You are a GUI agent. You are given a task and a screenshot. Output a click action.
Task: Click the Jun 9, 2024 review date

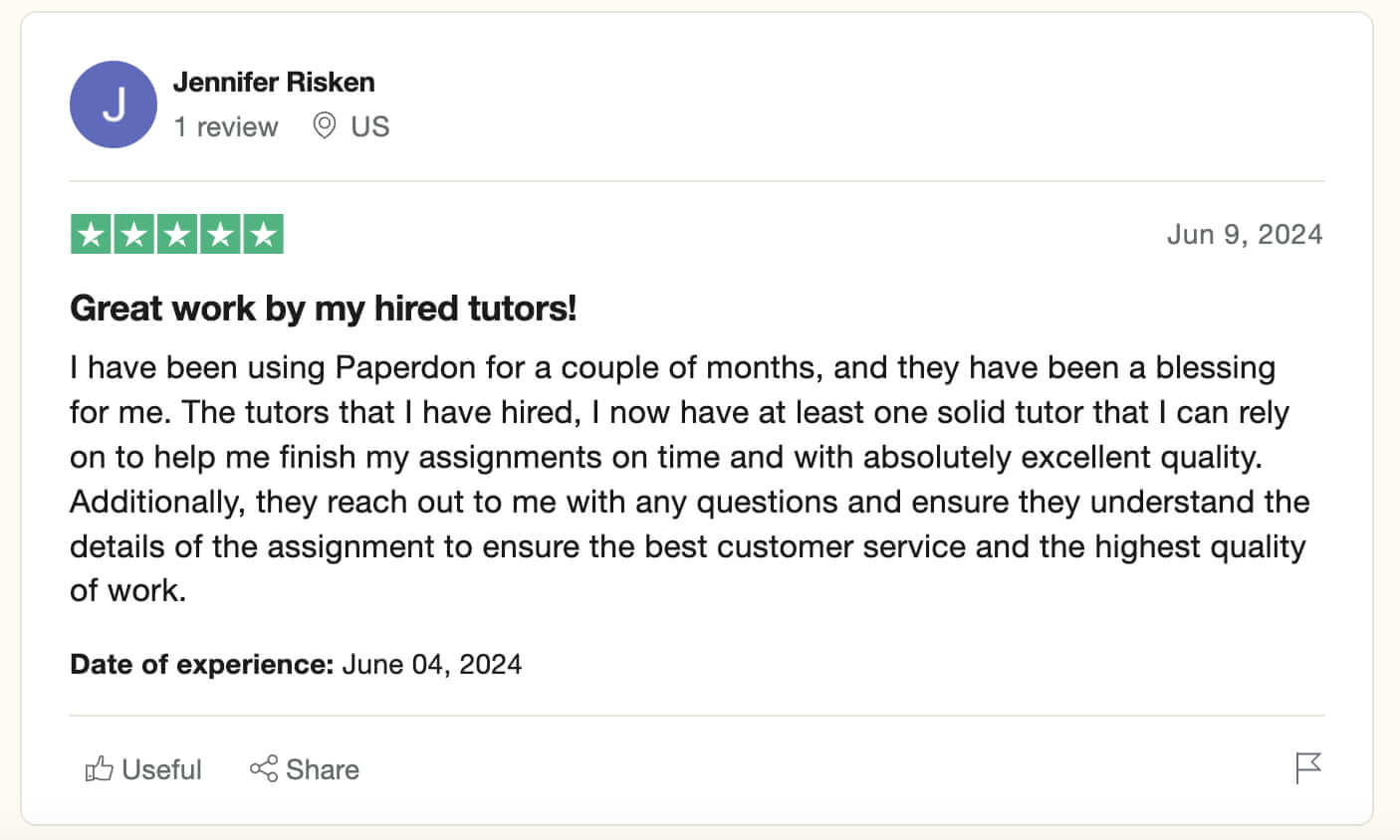coord(1245,235)
